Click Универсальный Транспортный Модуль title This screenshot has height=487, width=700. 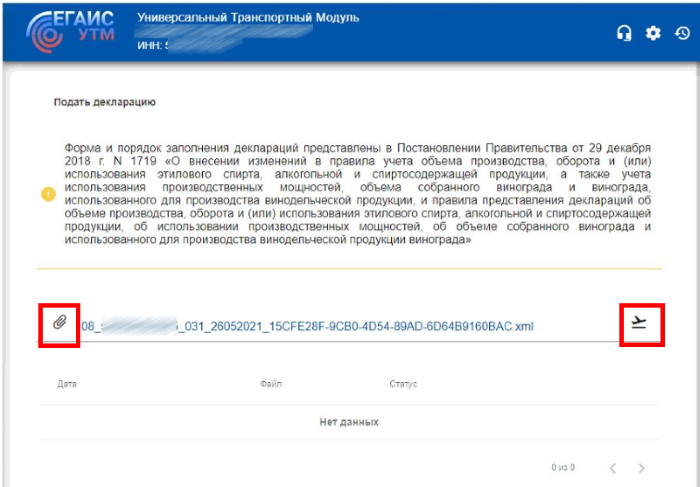[248, 18]
